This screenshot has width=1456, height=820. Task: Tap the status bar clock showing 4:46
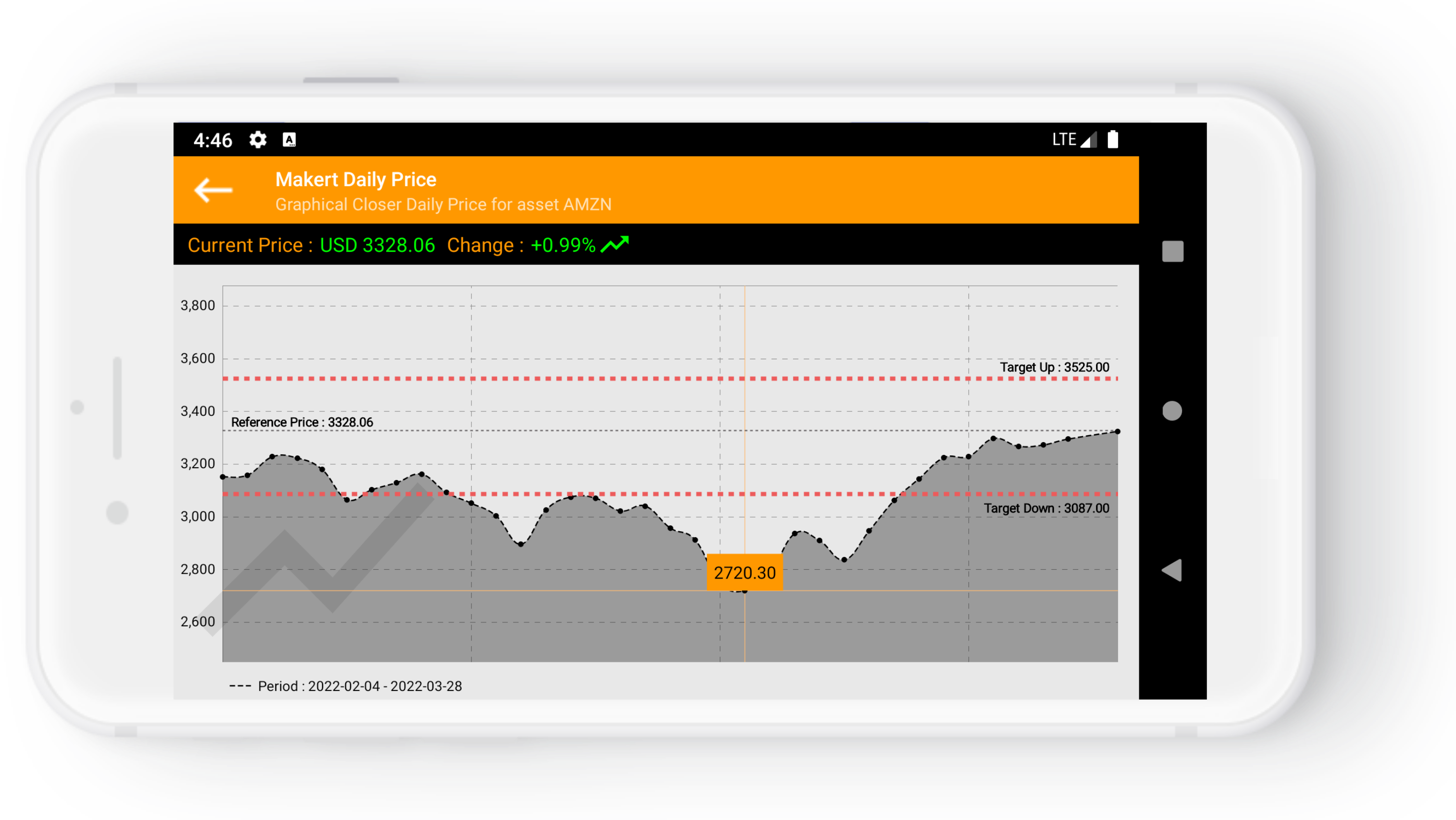tap(212, 139)
